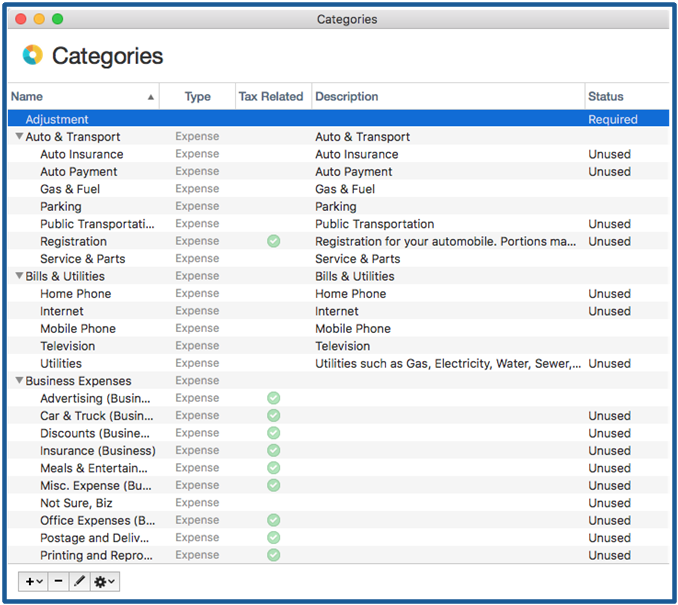Collapse the Business Expenses group
This screenshot has width=678, height=605.
pos(19,381)
